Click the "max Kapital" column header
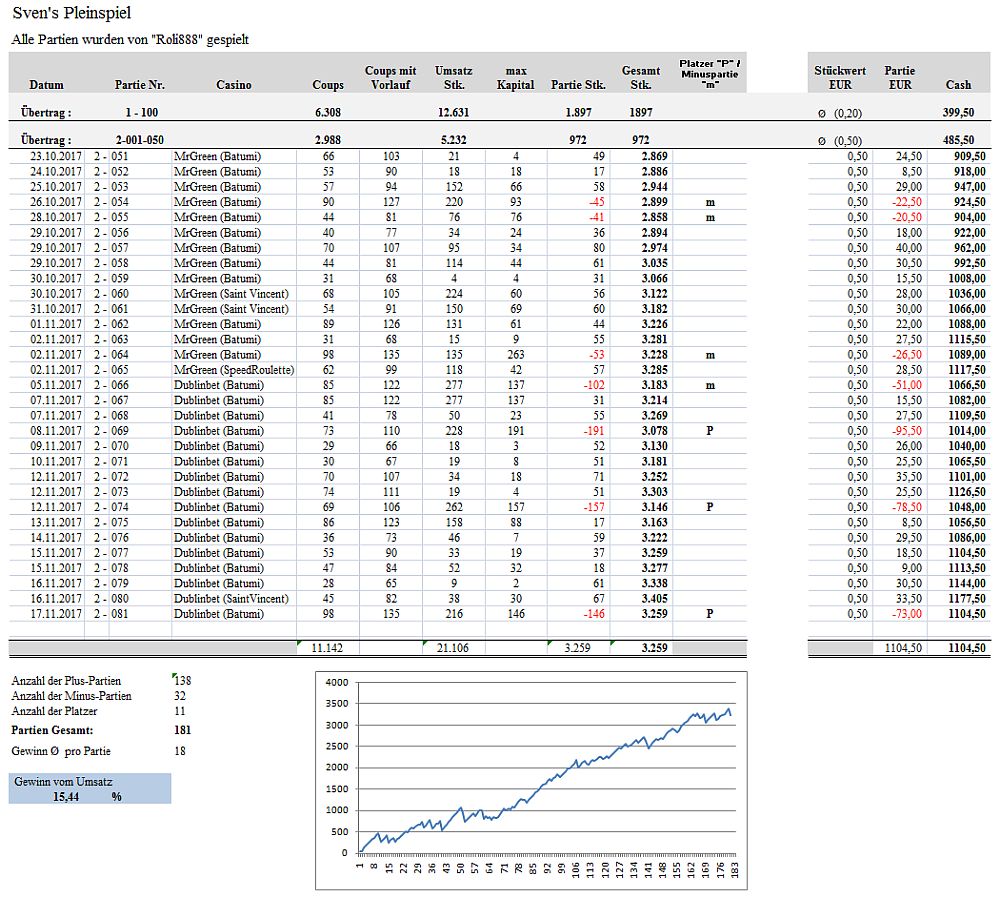This screenshot has height=897, width=1000. 516,78
